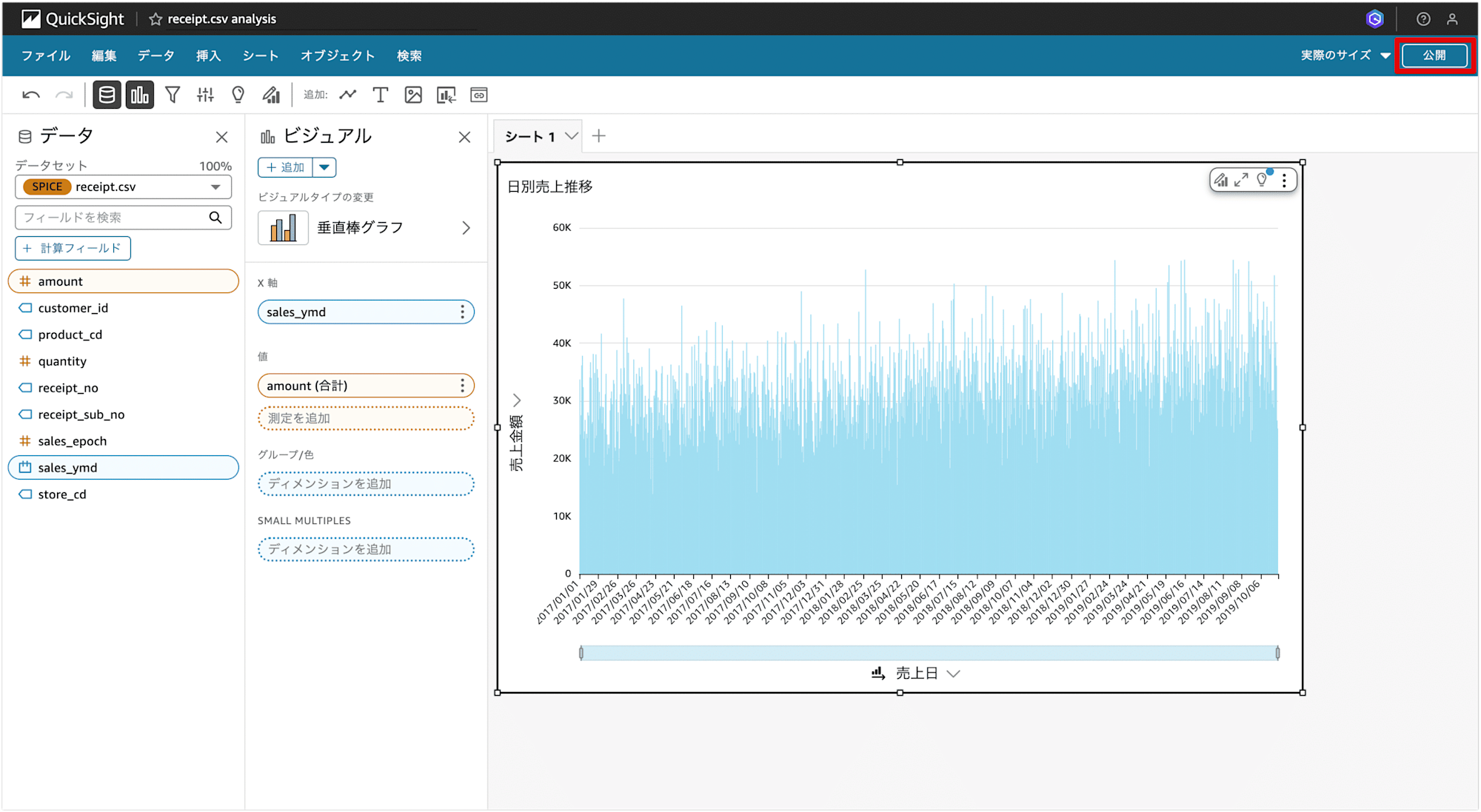Screen dimensions: 1481x812
Task: Click the フィールドを検索 search field
Action: (123, 218)
